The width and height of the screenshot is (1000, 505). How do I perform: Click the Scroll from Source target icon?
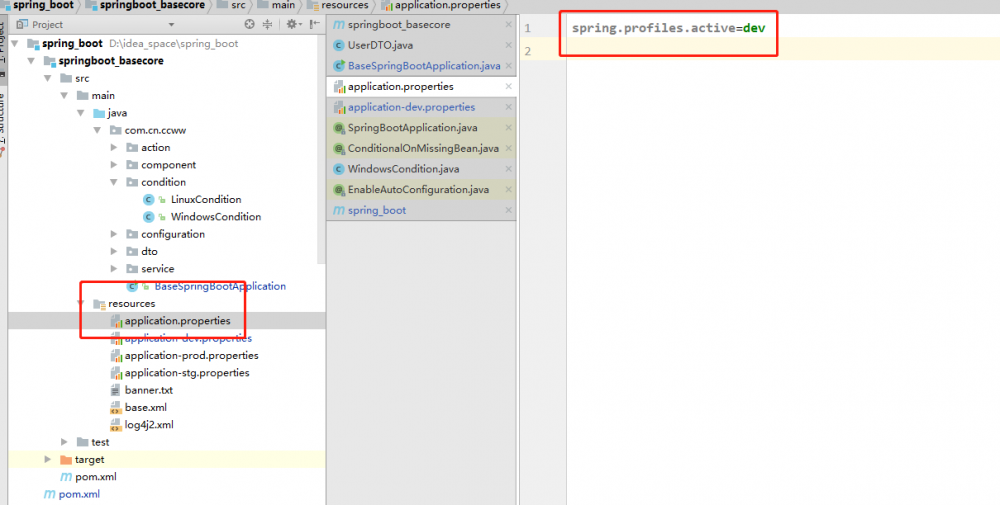pos(249,24)
